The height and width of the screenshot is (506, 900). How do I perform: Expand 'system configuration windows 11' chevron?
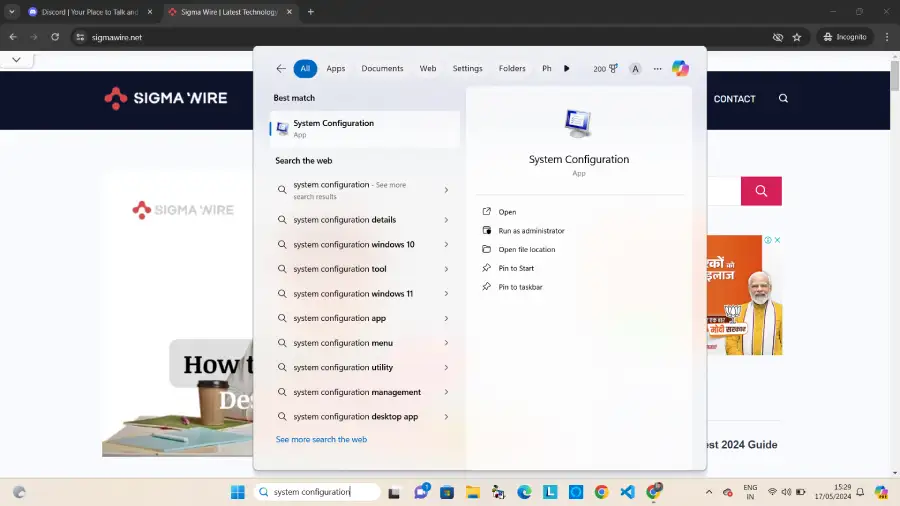tap(446, 294)
